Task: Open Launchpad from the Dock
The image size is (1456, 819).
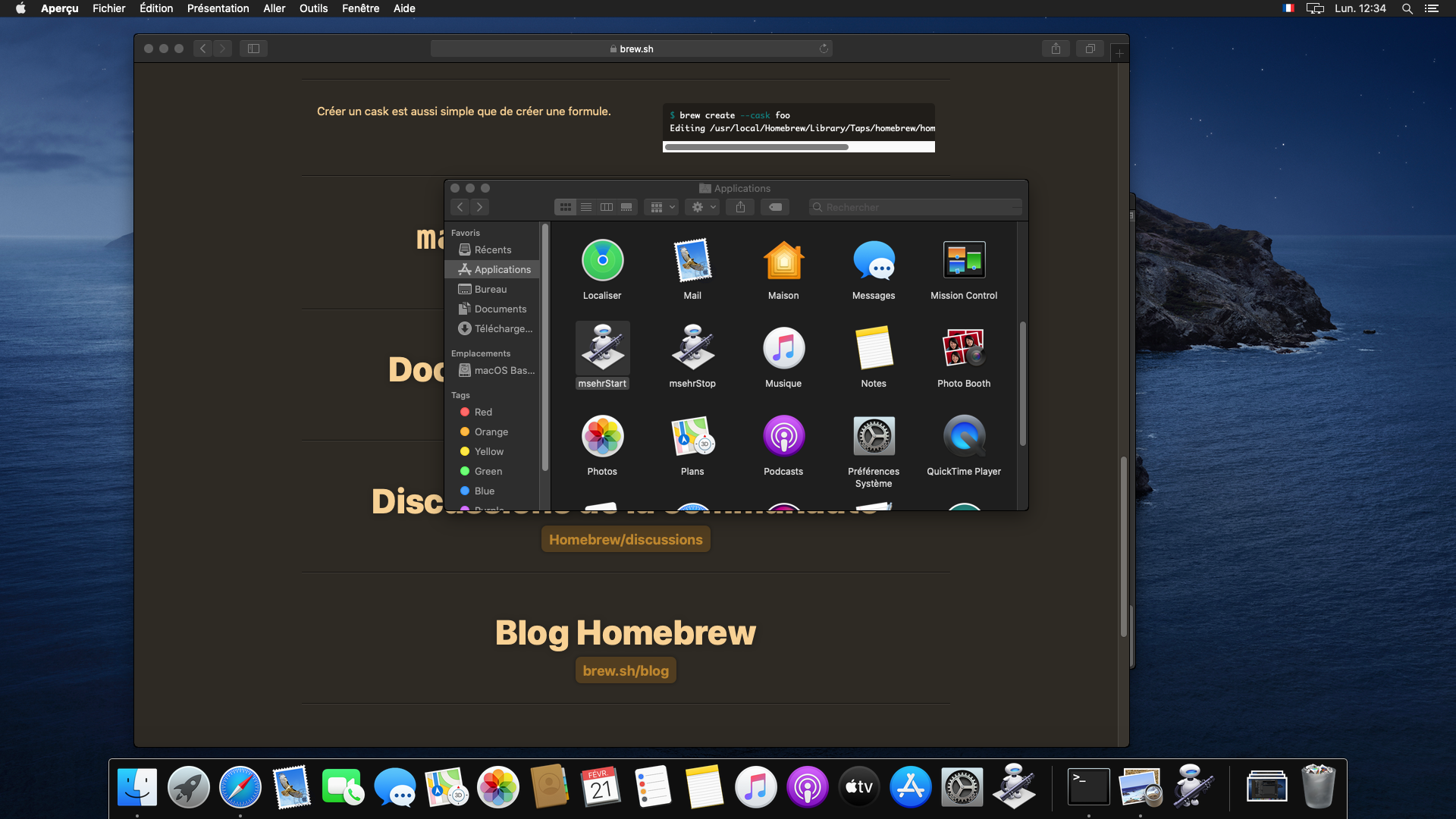Action: coord(188,786)
